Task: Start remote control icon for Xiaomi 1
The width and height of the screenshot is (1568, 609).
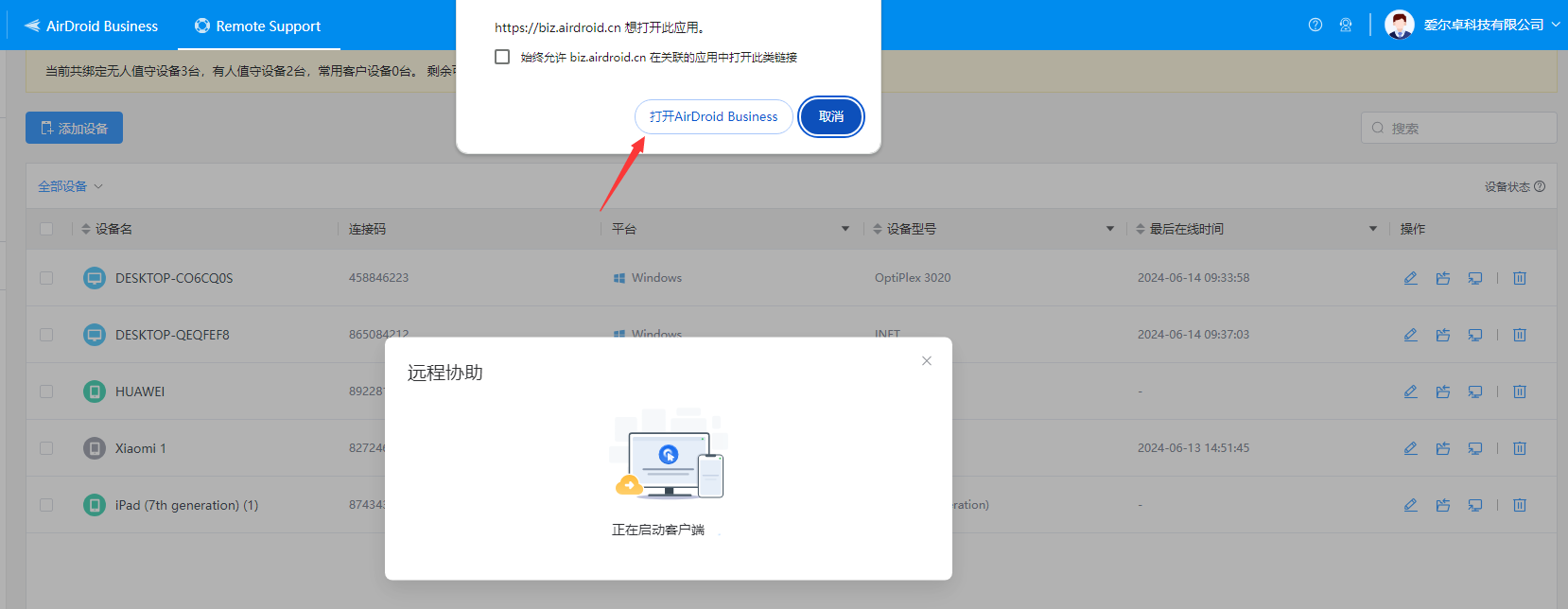Action: click(1474, 448)
